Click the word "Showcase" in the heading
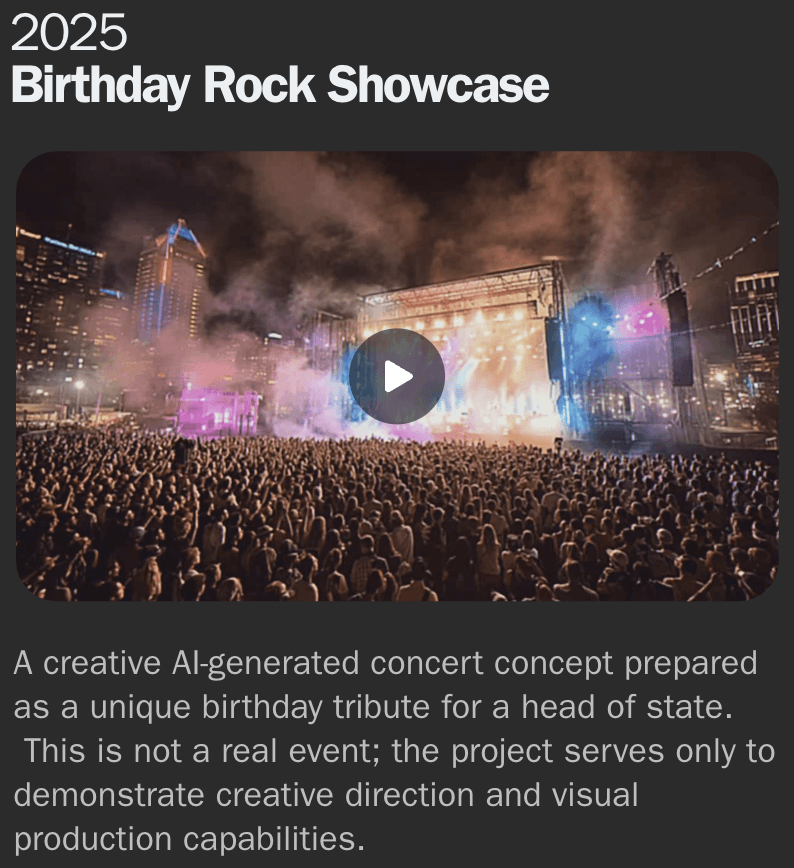This screenshot has height=868, width=794. (438, 85)
